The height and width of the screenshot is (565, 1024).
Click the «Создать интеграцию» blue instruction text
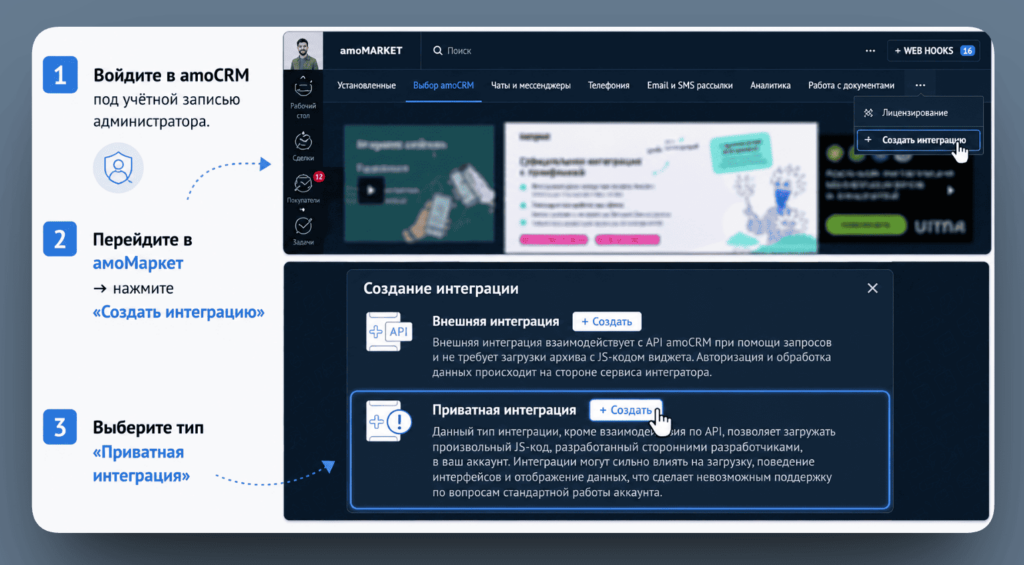[x=178, y=312]
